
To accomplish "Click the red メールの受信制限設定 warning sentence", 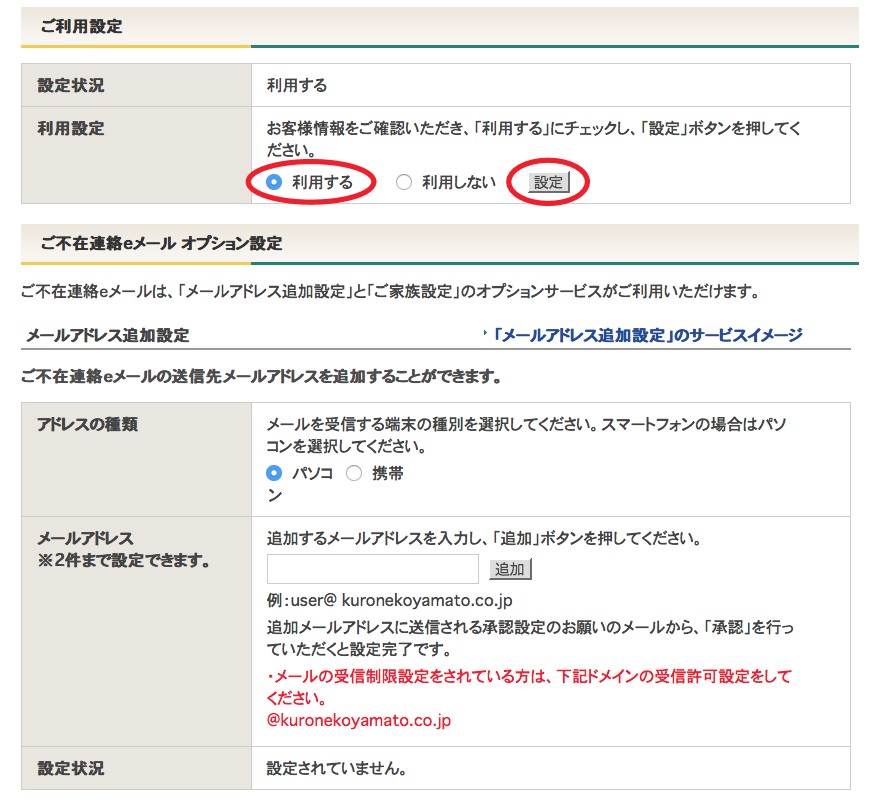I will [528, 676].
